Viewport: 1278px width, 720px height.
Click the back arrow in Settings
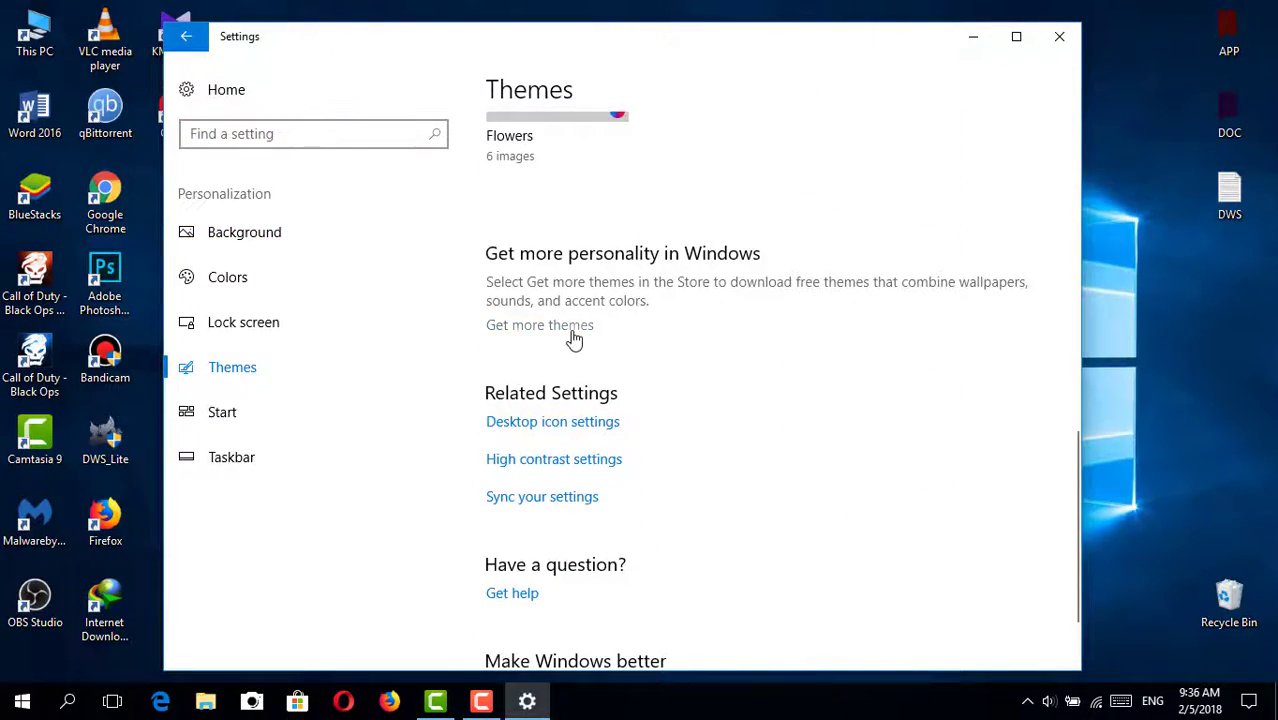[x=186, y=37]
